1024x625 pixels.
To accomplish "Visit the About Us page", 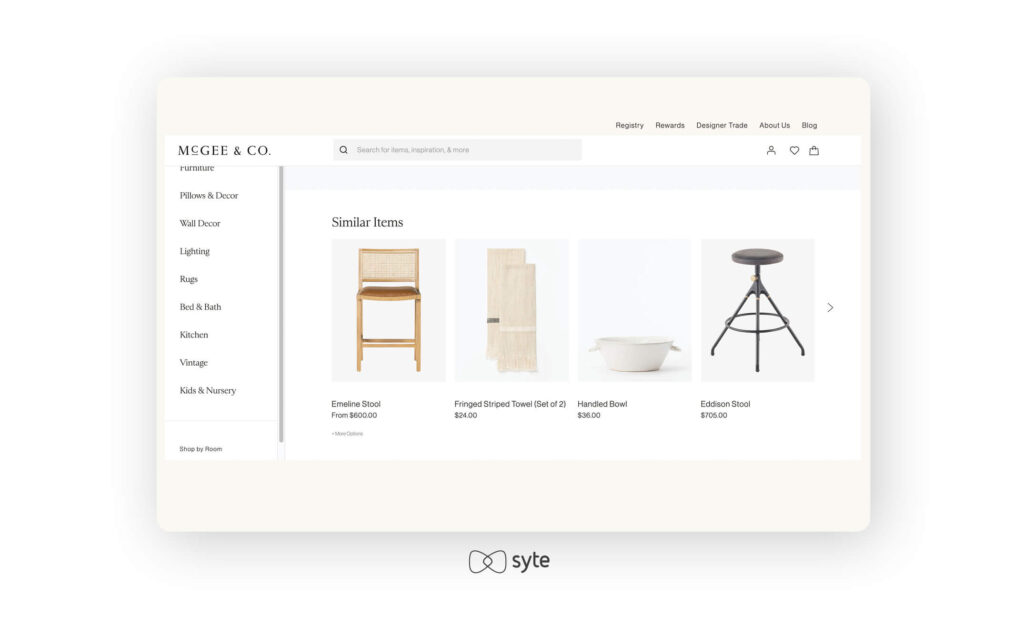I will (775, 125).
